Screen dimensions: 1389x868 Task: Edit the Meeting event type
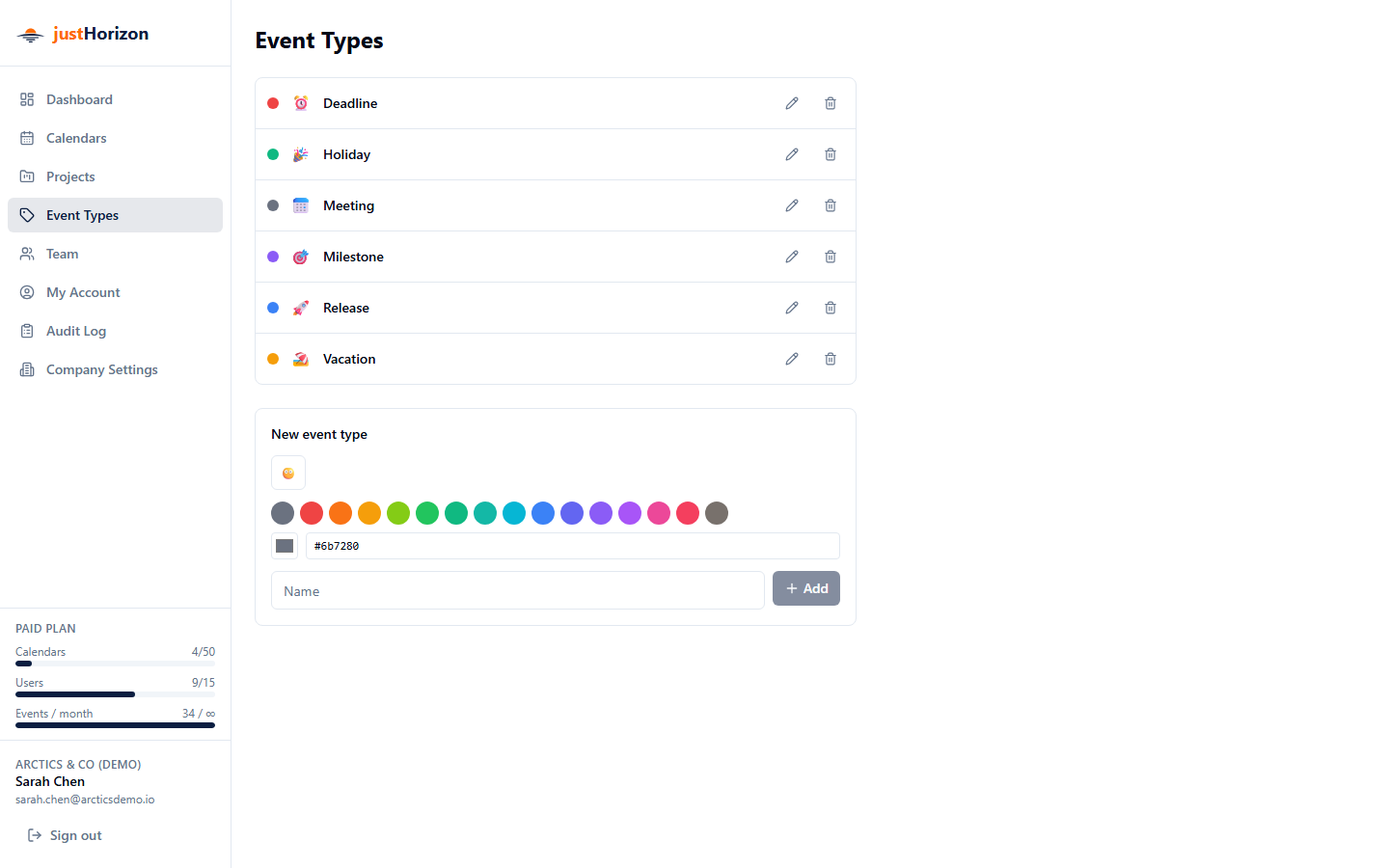792,205
